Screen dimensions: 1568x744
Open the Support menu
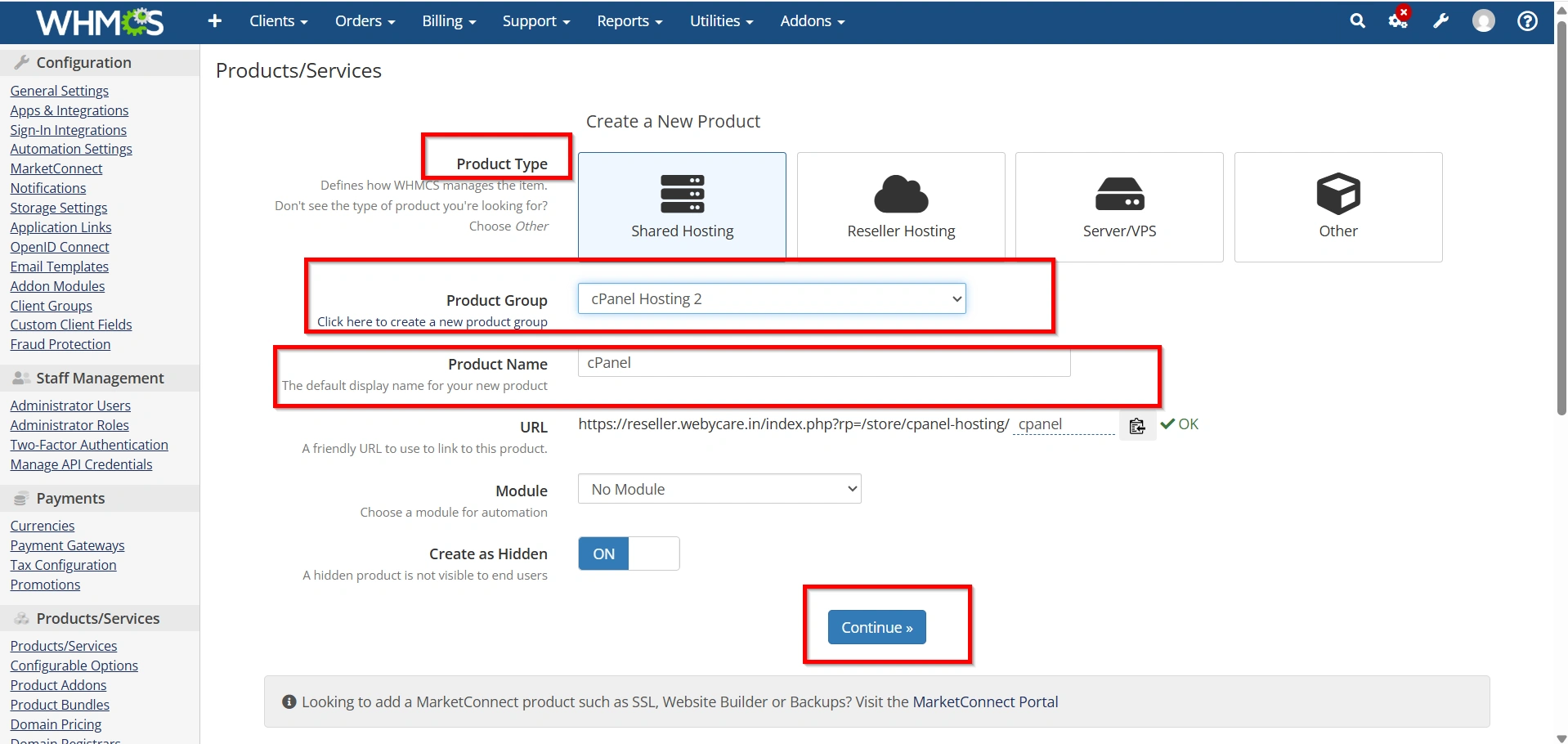coord(535,21)
